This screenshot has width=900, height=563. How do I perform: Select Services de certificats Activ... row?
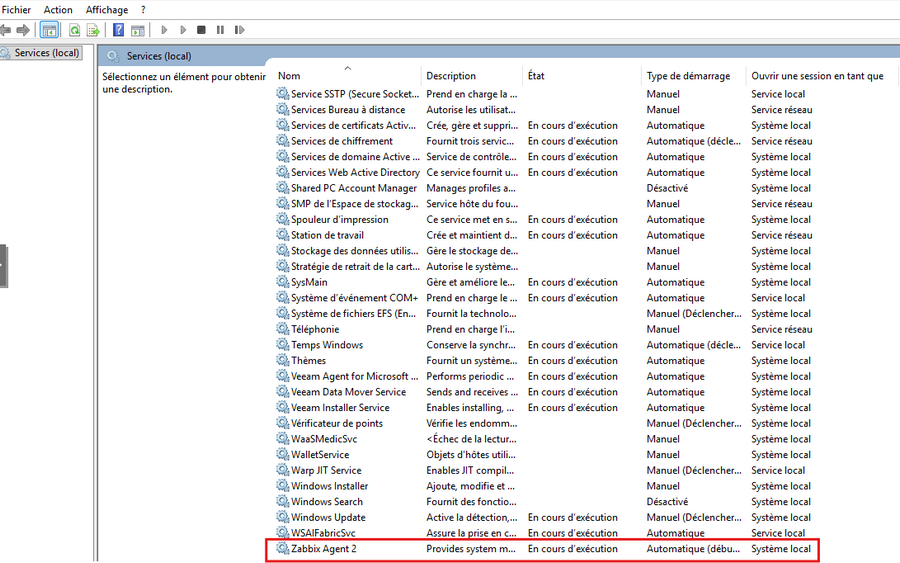click(x=353, y=125)
